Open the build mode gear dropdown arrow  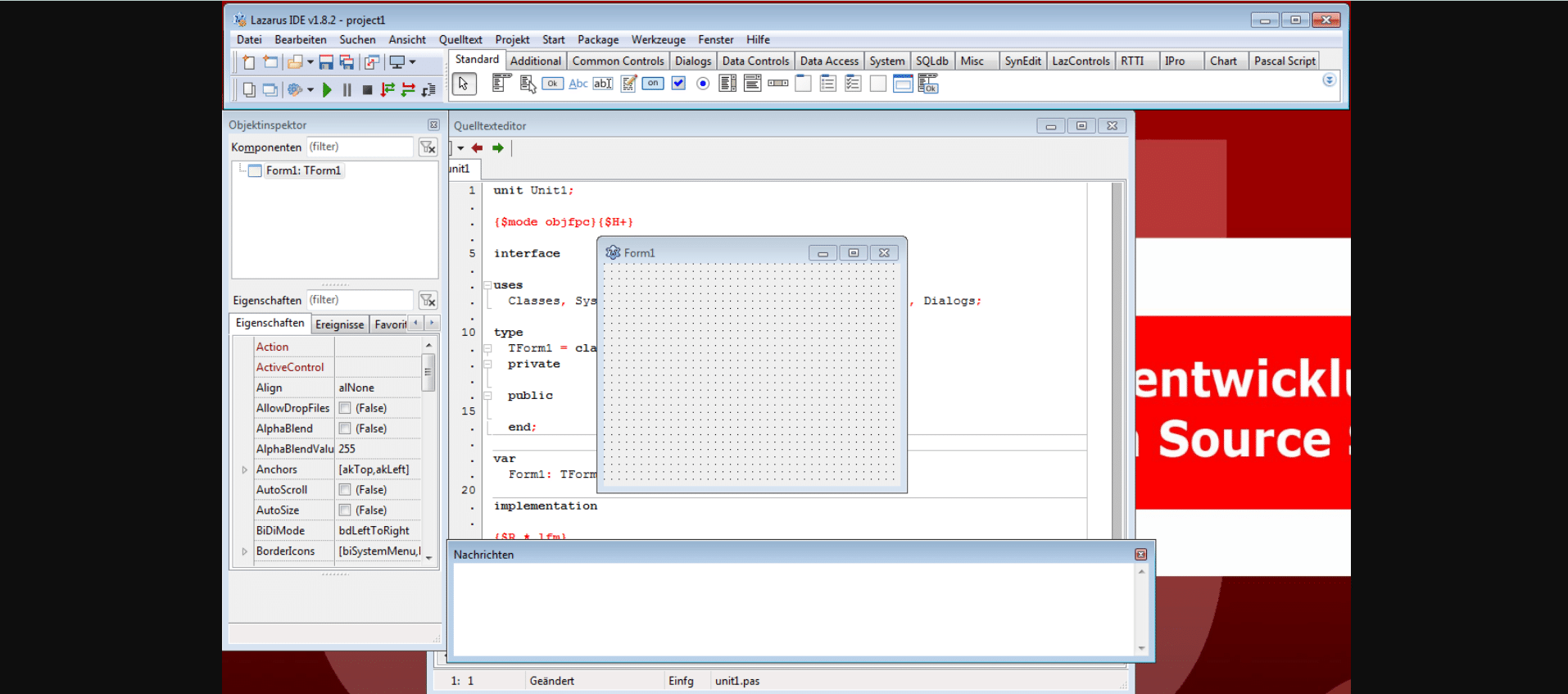point(310,90)
